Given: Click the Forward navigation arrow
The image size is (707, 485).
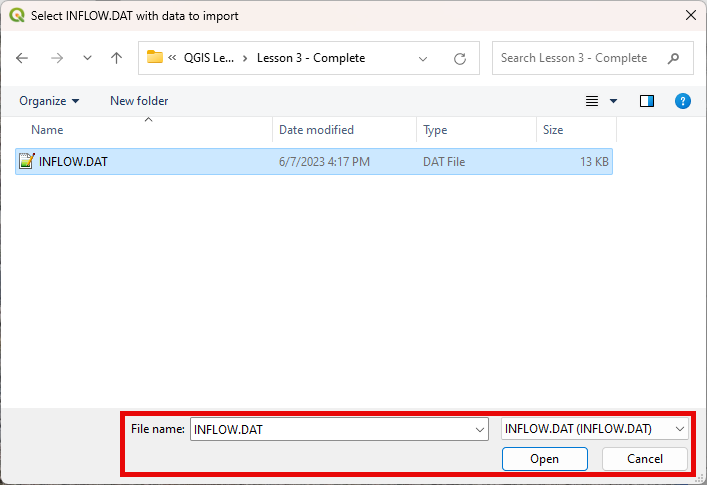Looking at the screenshot, I should click(57, 58).
